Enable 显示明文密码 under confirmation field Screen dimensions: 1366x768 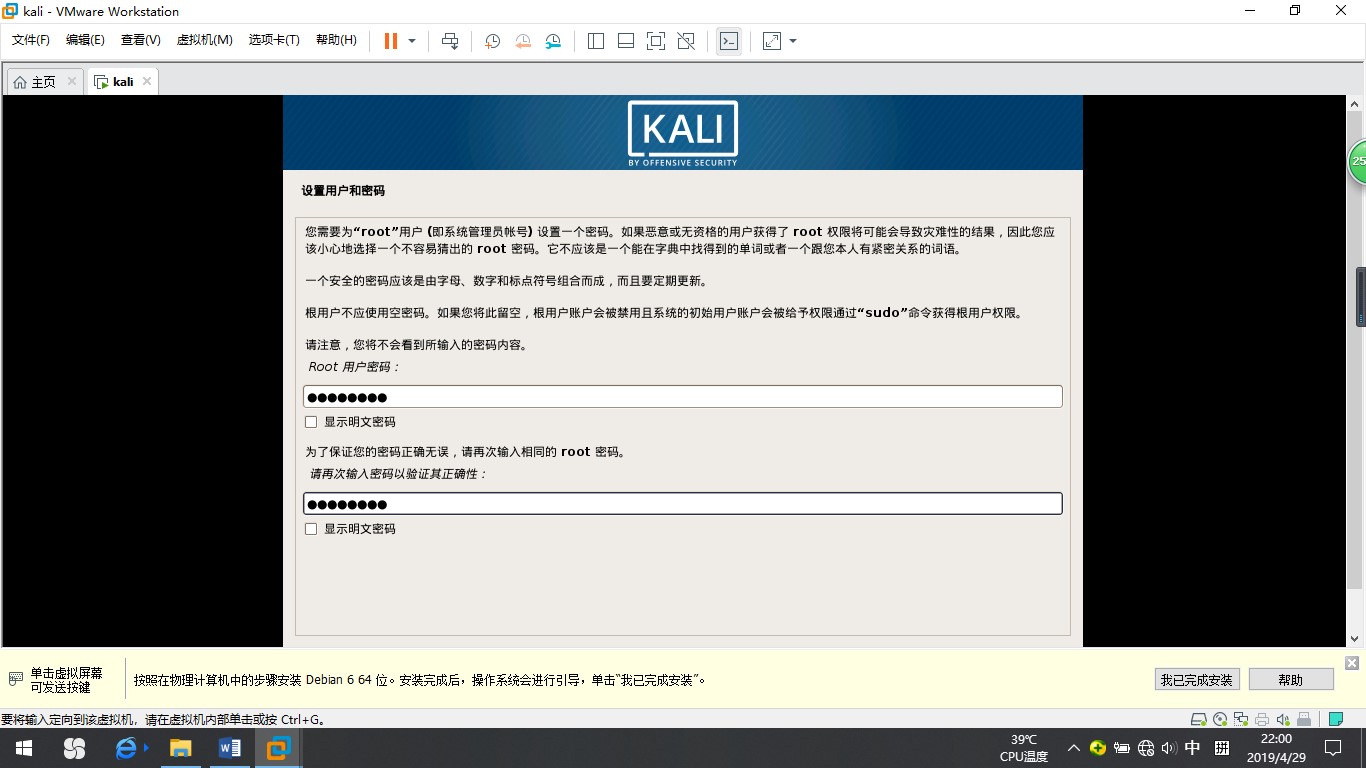tap(311, 529)
